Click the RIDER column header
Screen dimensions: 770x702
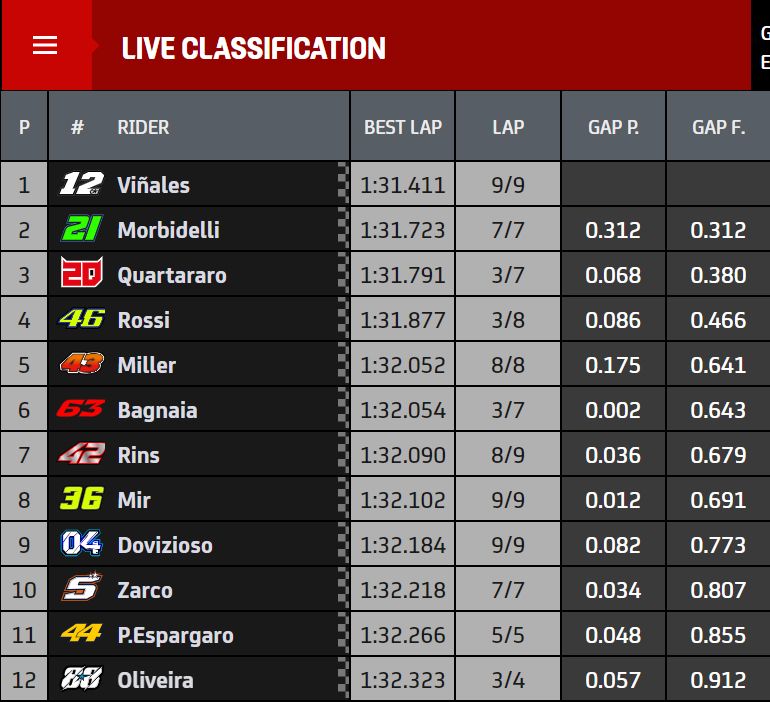pos(143,127)
